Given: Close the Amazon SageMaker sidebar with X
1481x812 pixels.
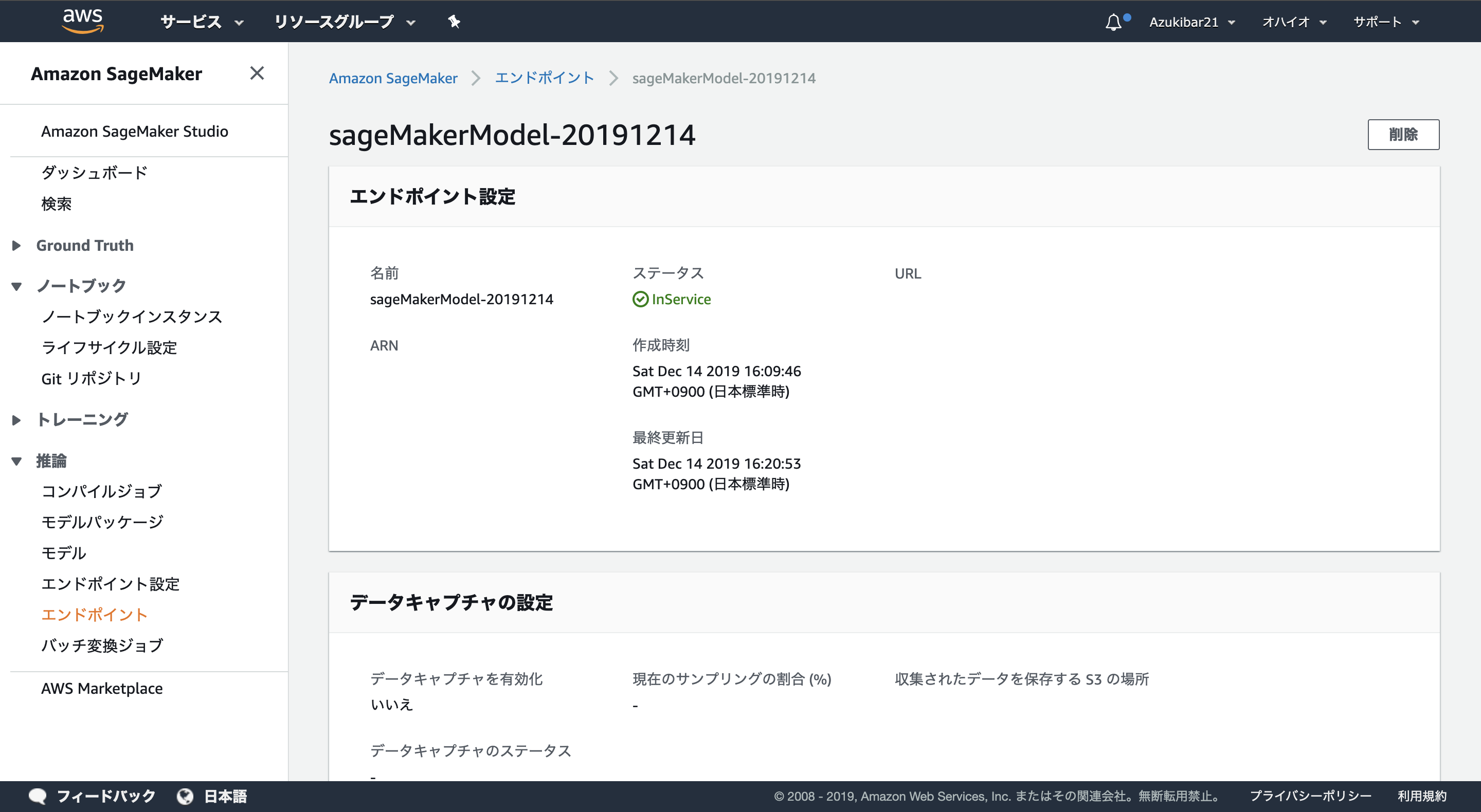Looking at the screenshot, I should point(257,73).
